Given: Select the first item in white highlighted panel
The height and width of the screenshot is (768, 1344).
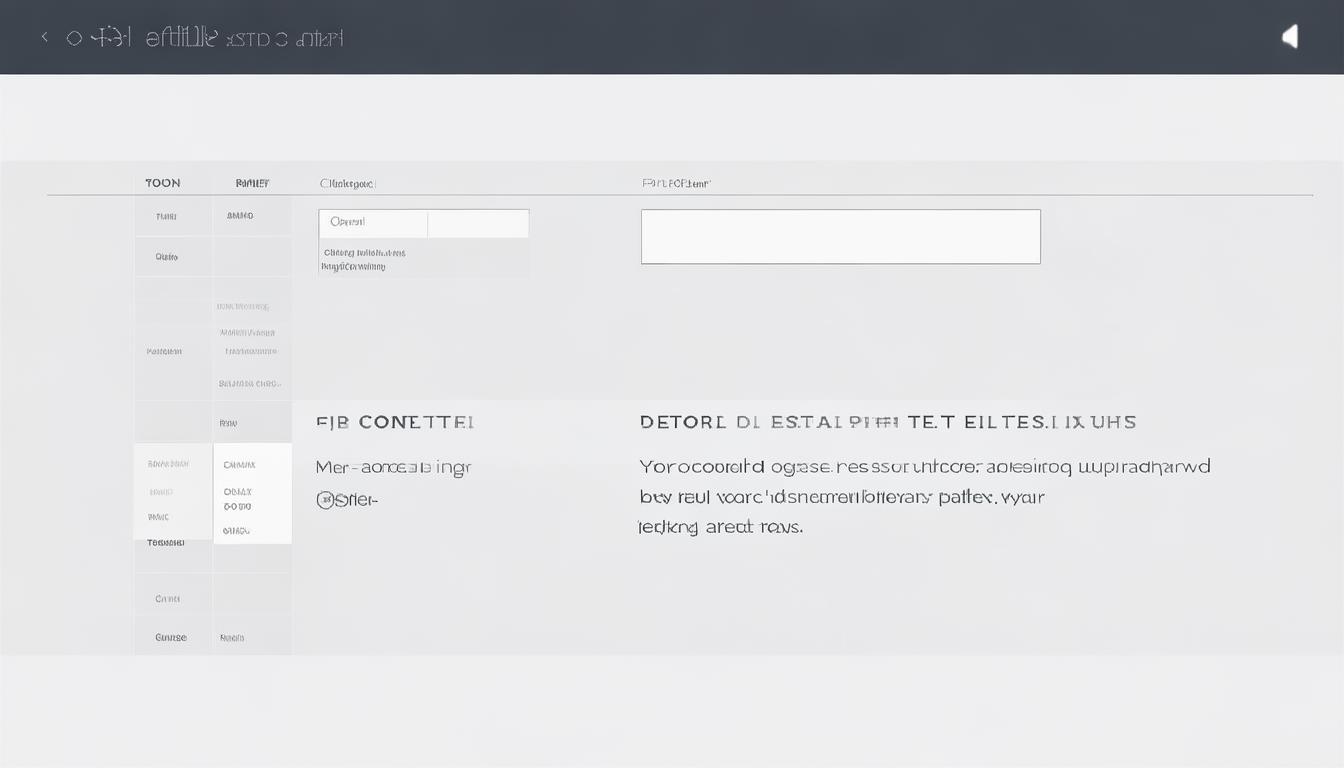Looking at the screenshot, I should 239,465.
